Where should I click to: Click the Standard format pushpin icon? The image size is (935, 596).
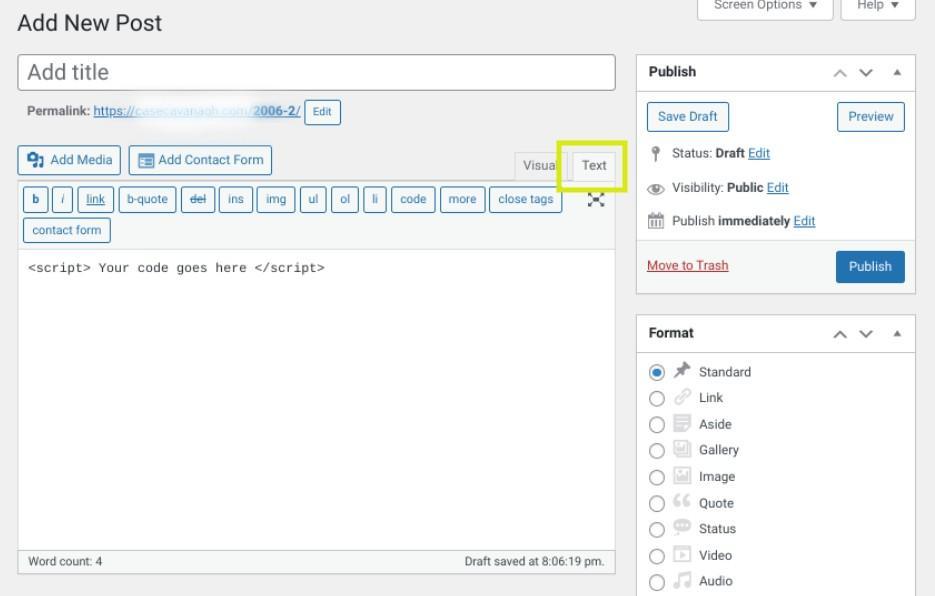(682, 370)
